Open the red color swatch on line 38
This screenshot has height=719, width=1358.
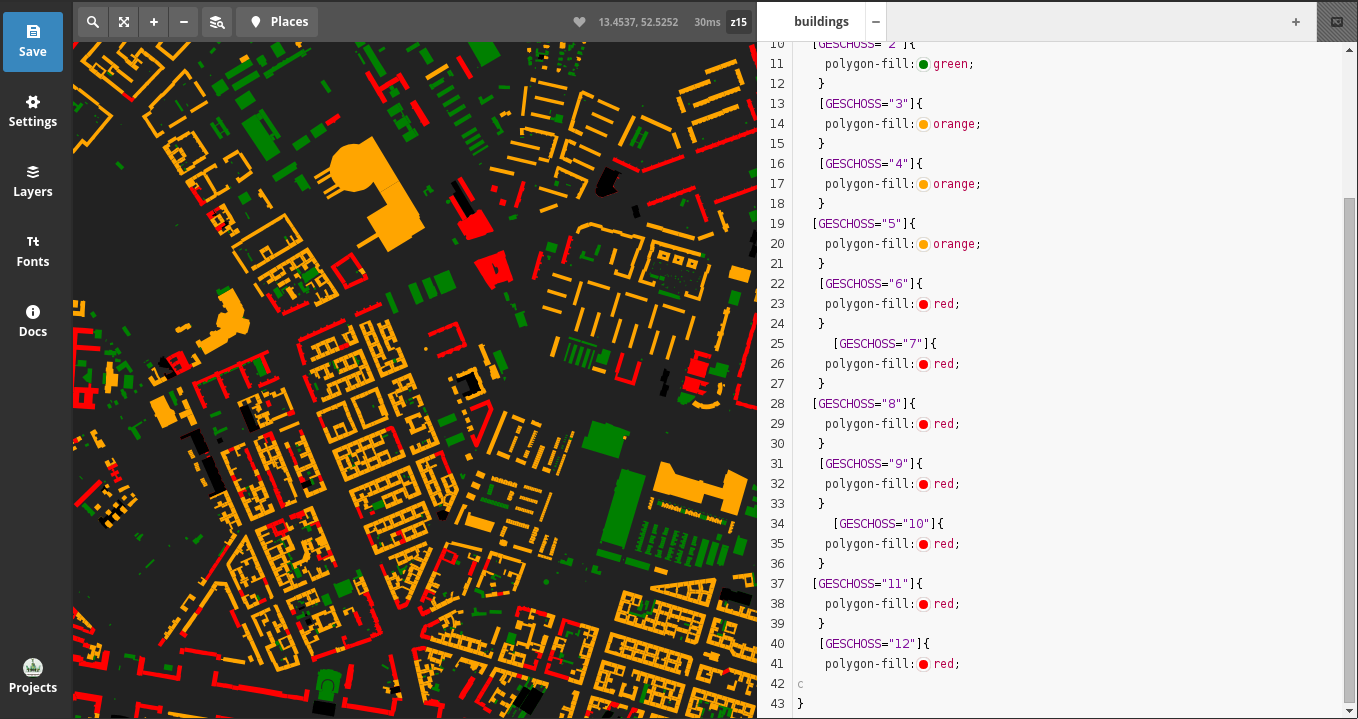[x=923, y=604]
